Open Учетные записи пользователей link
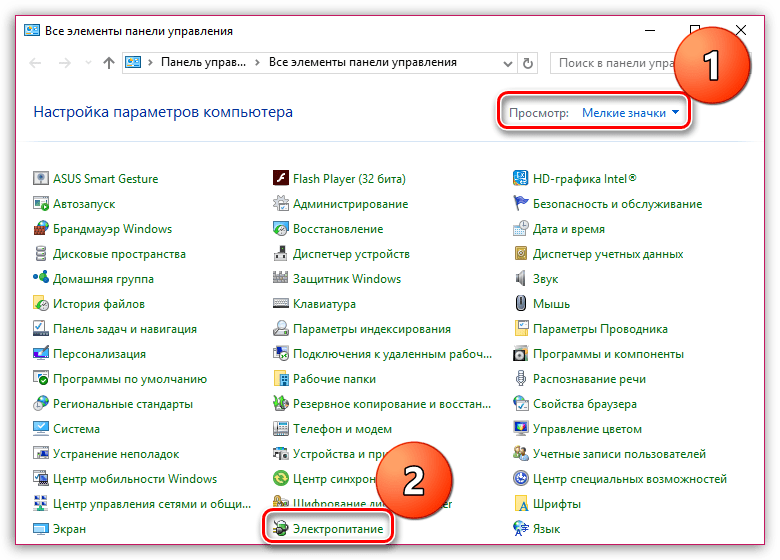Viewport: 780px width, 560px height. pos(619,454)
